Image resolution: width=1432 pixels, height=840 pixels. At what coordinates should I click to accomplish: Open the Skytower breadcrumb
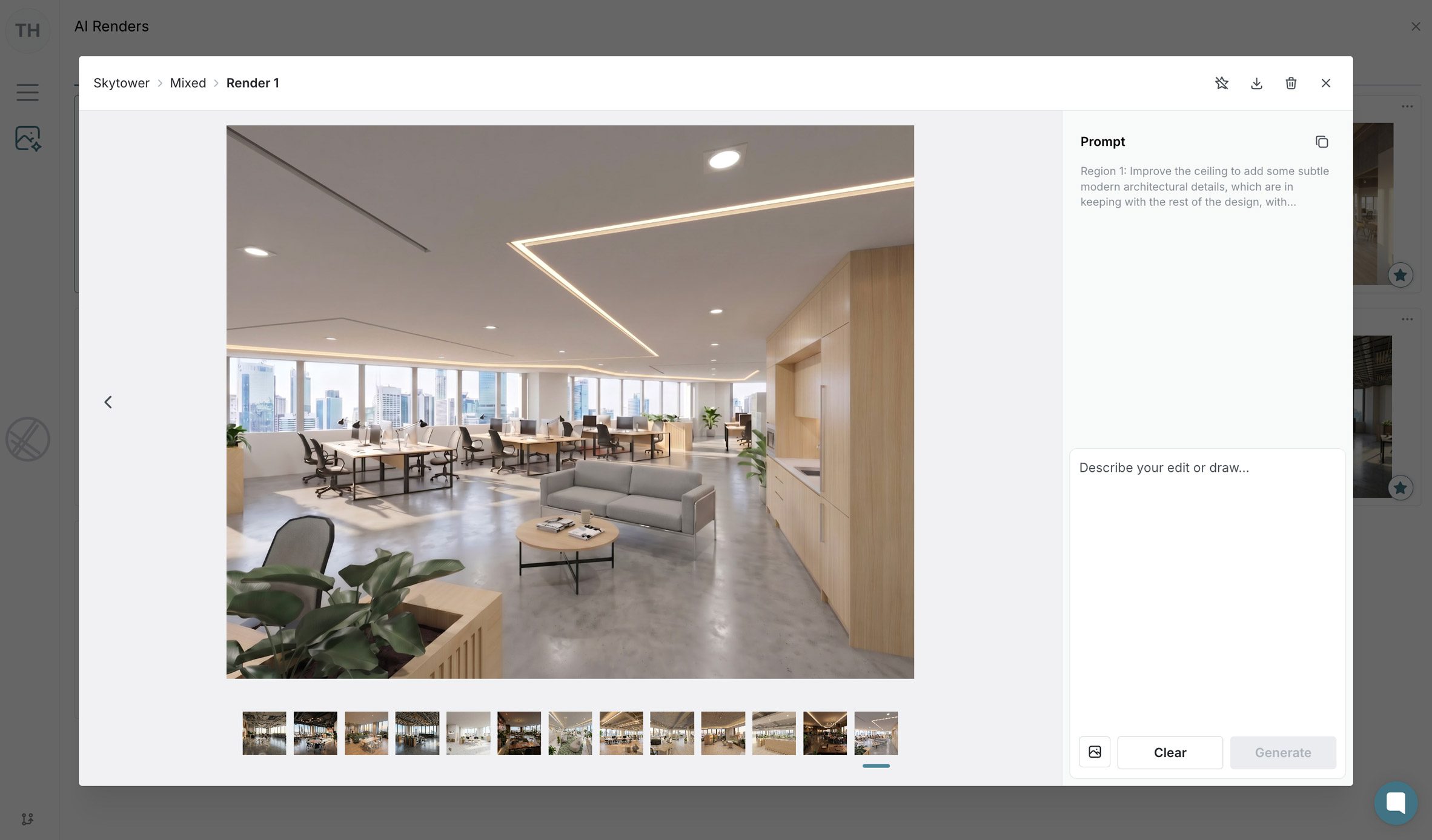coord(121,83)
